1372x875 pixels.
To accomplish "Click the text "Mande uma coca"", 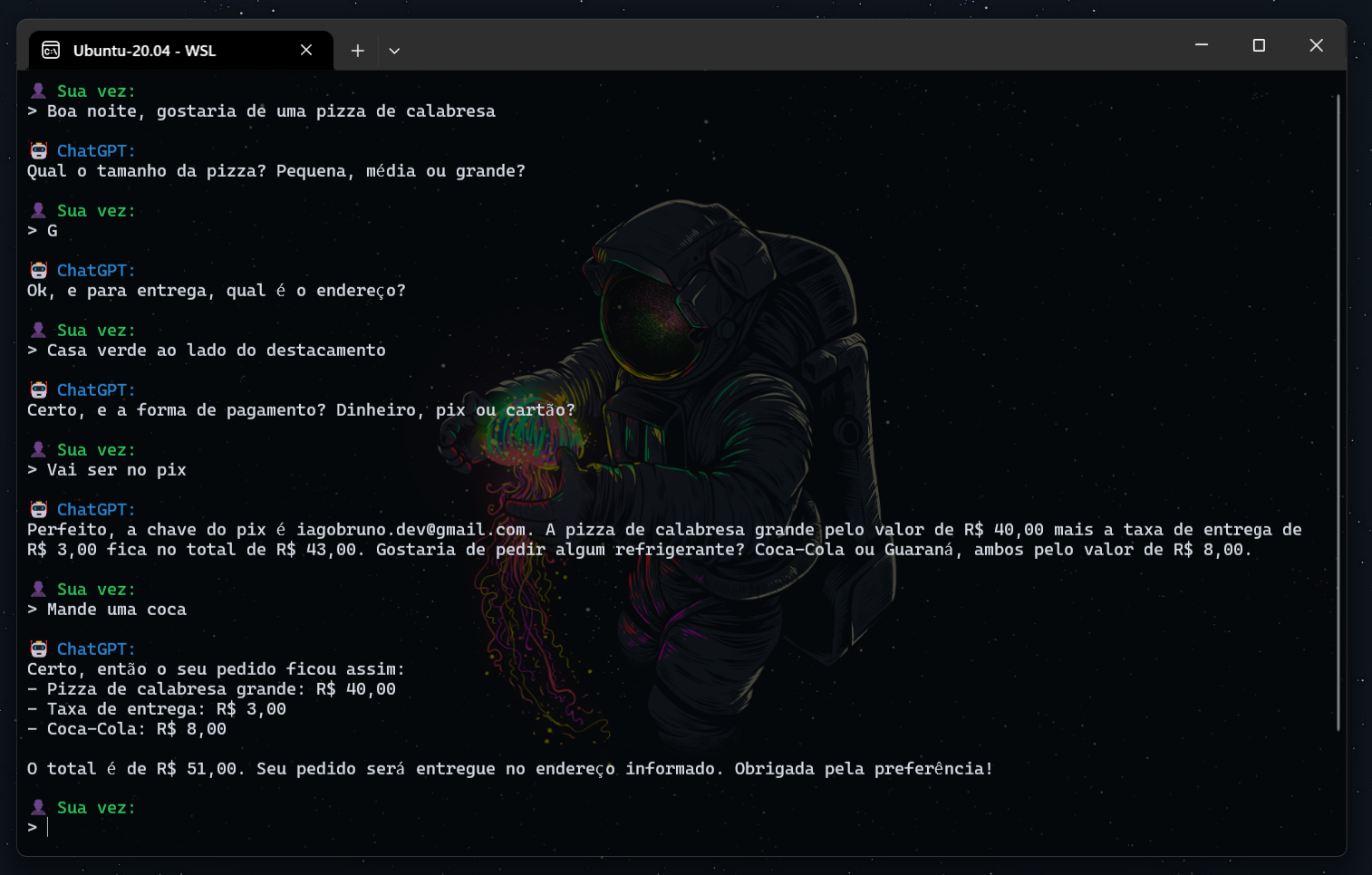I will pyautogui.click(x=117, y=610).
